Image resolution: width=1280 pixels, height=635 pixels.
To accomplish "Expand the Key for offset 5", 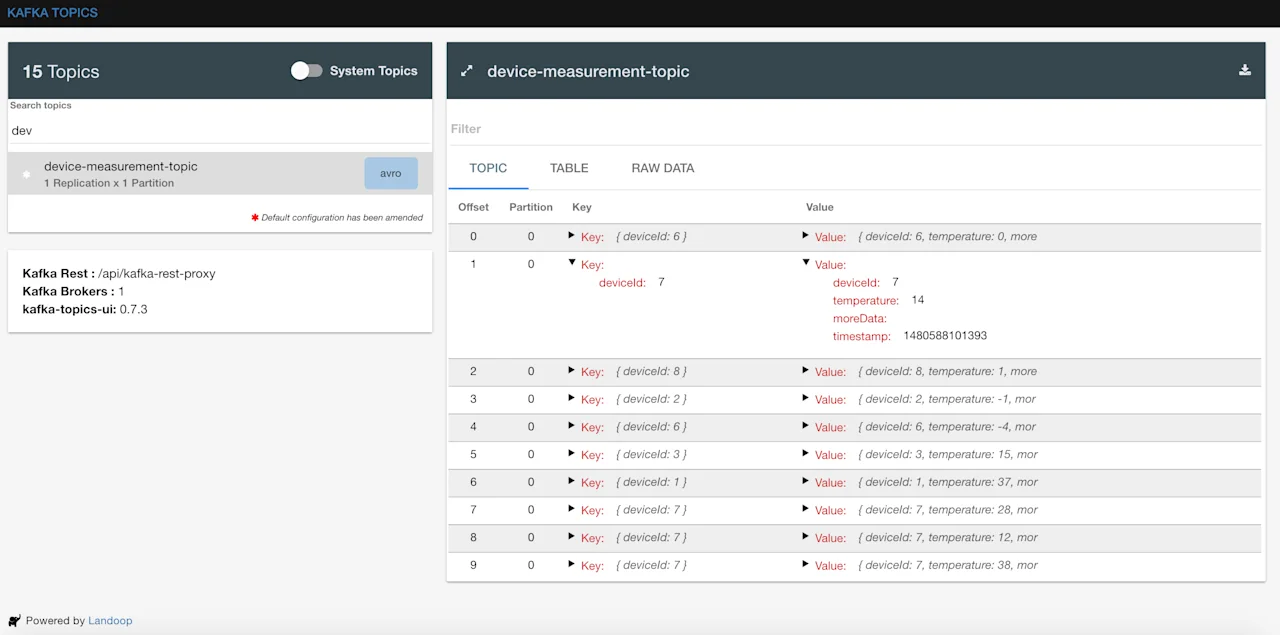I will pyautogui.click(x=571, y=452).
